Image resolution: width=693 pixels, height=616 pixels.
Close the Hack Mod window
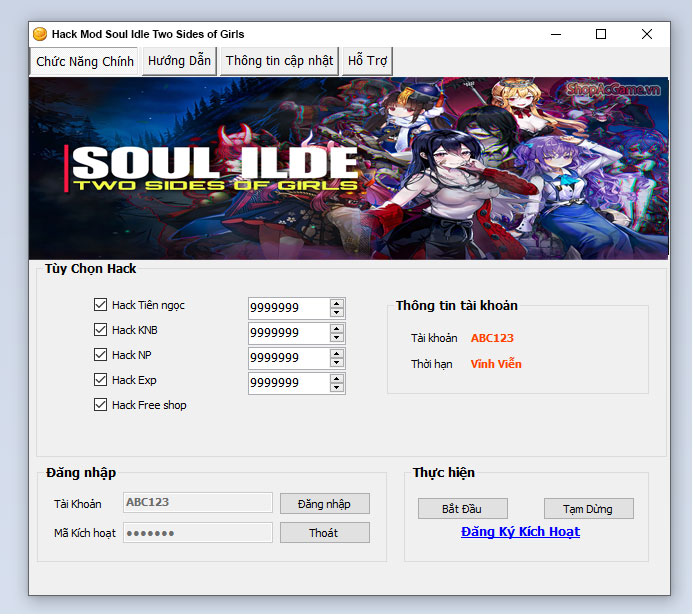pyautogui.click(x=647, y=34)
